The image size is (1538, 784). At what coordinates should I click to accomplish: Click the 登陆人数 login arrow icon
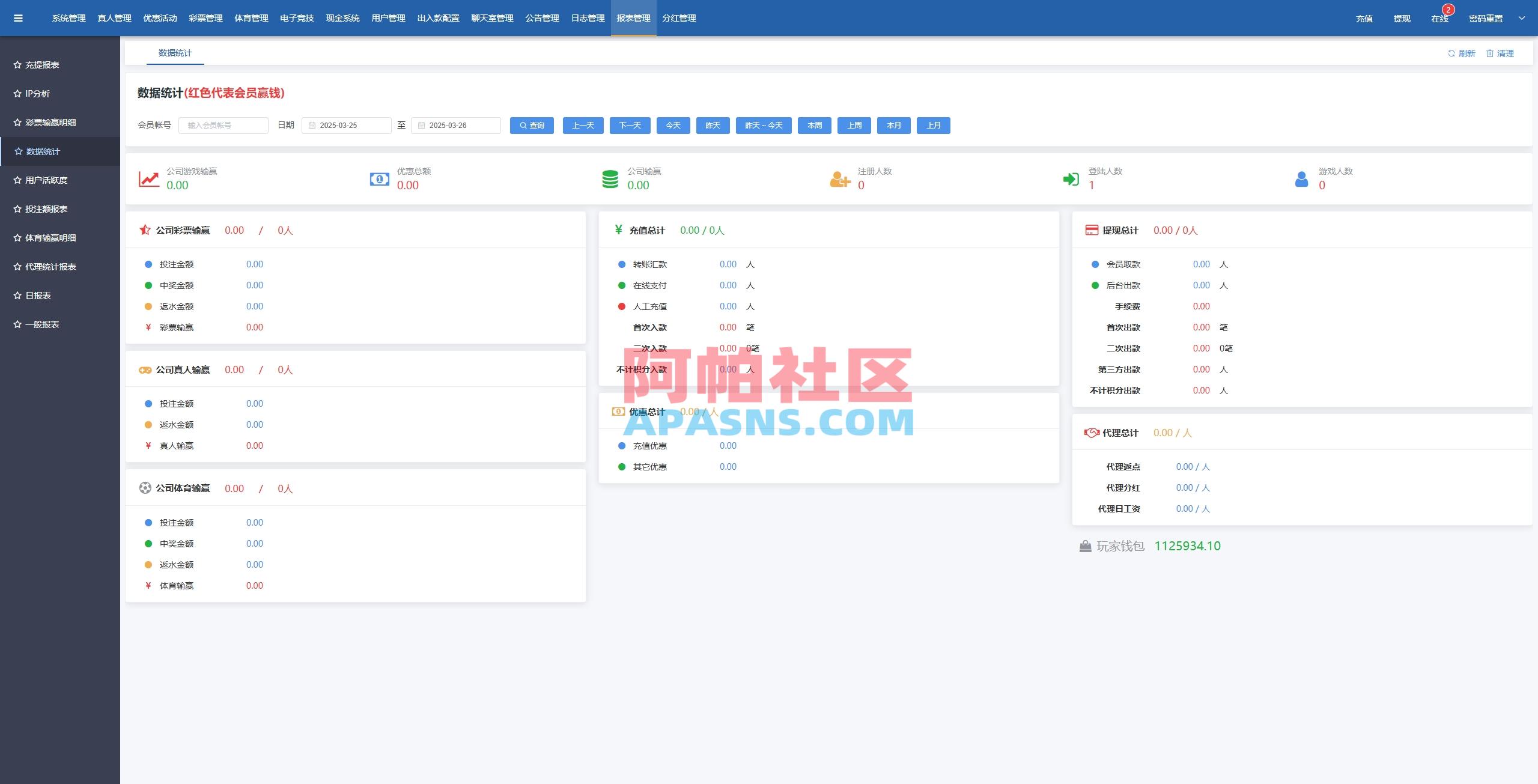click(1071, 179)
